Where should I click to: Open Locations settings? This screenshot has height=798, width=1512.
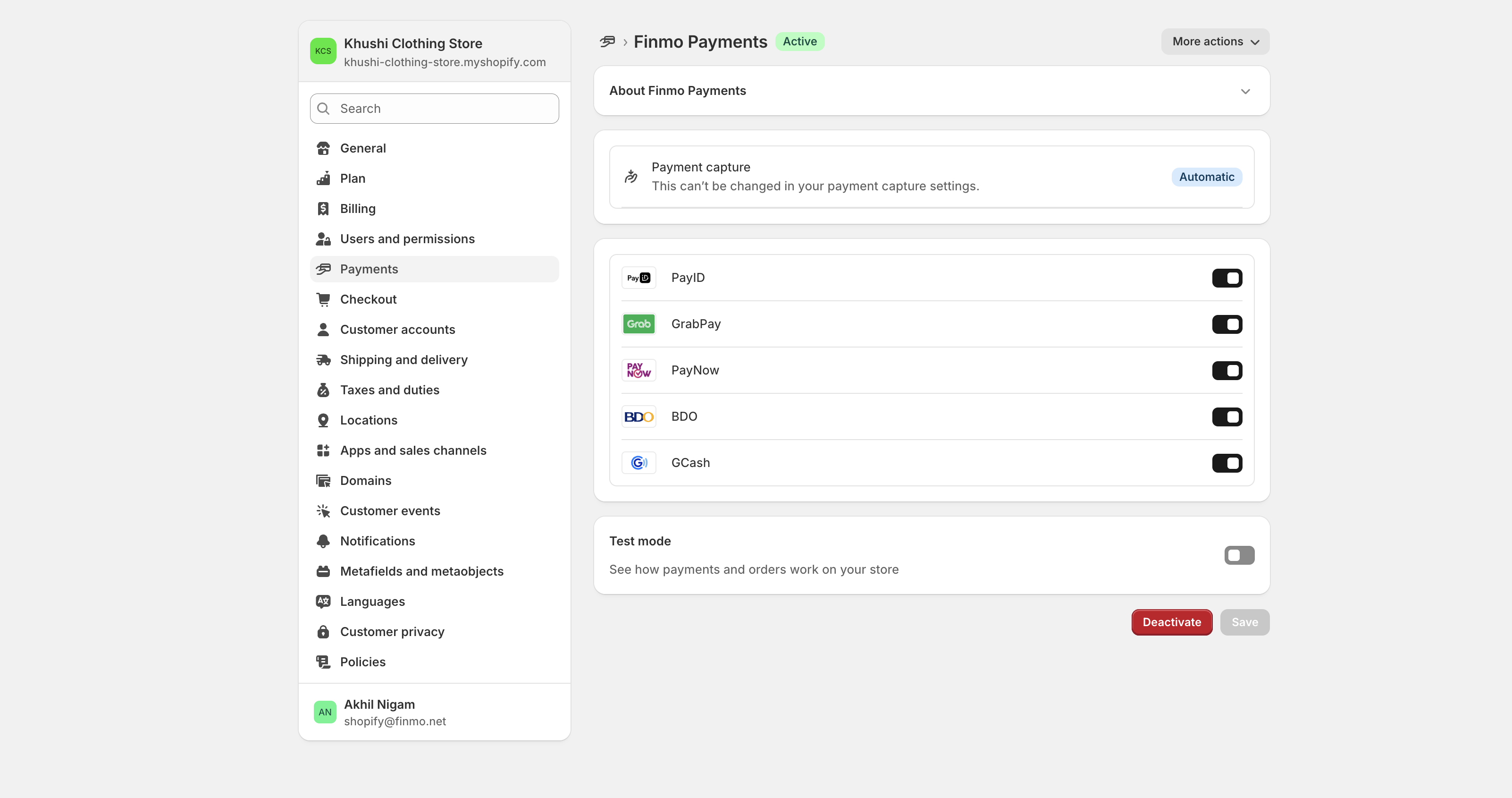coord(434,420)
